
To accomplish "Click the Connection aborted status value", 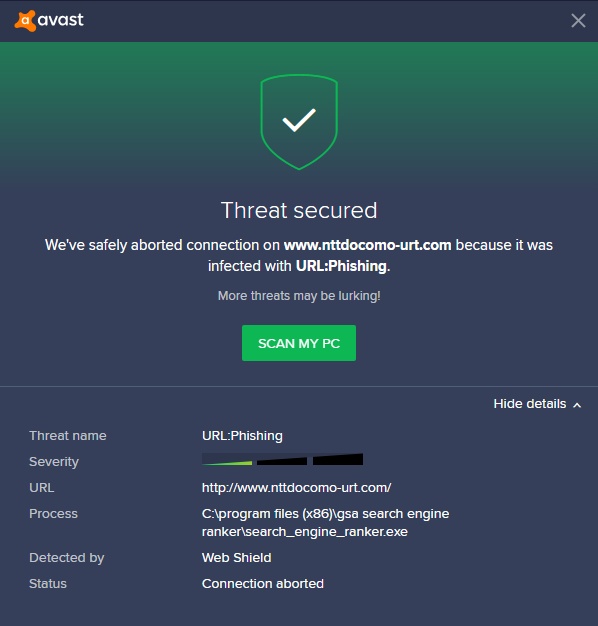I will coord(263,583).
